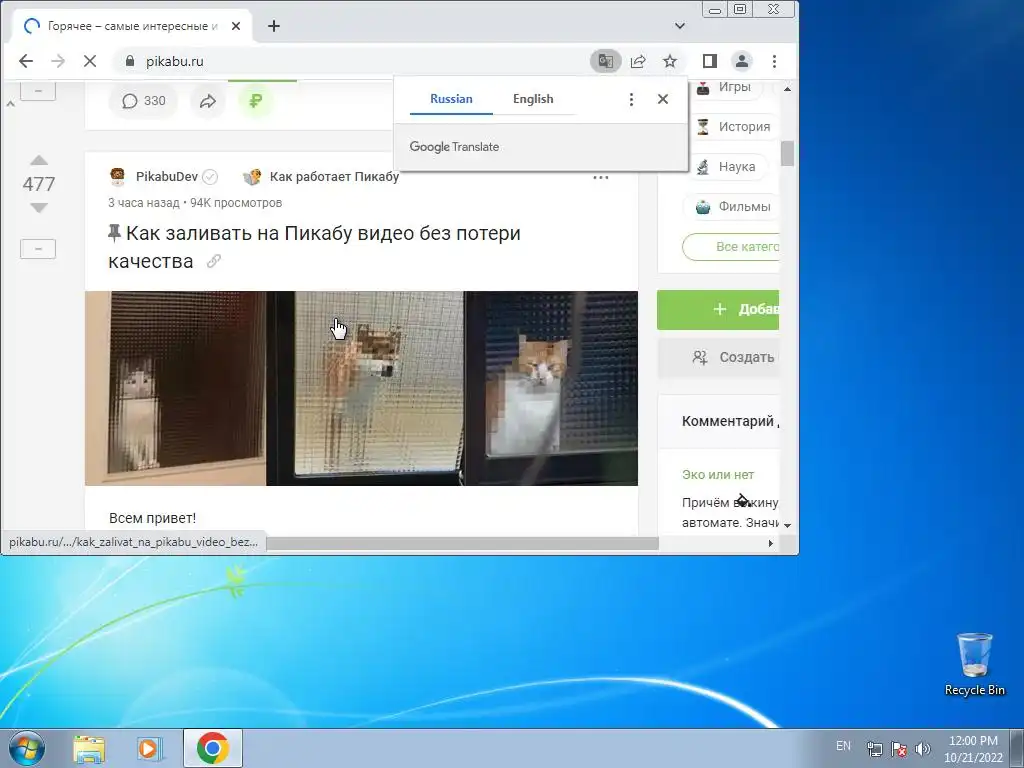
Task: Click the page vertical scrollbar thumb
Action: [x=788, y=153]
